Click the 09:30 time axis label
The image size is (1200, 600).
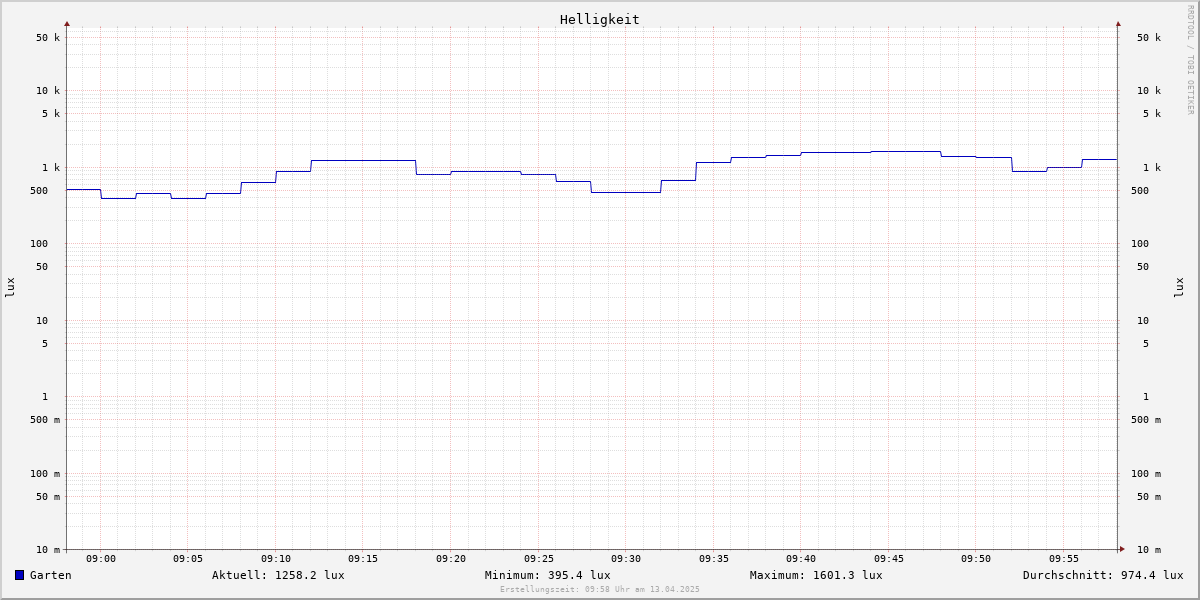tap(626, 559)
